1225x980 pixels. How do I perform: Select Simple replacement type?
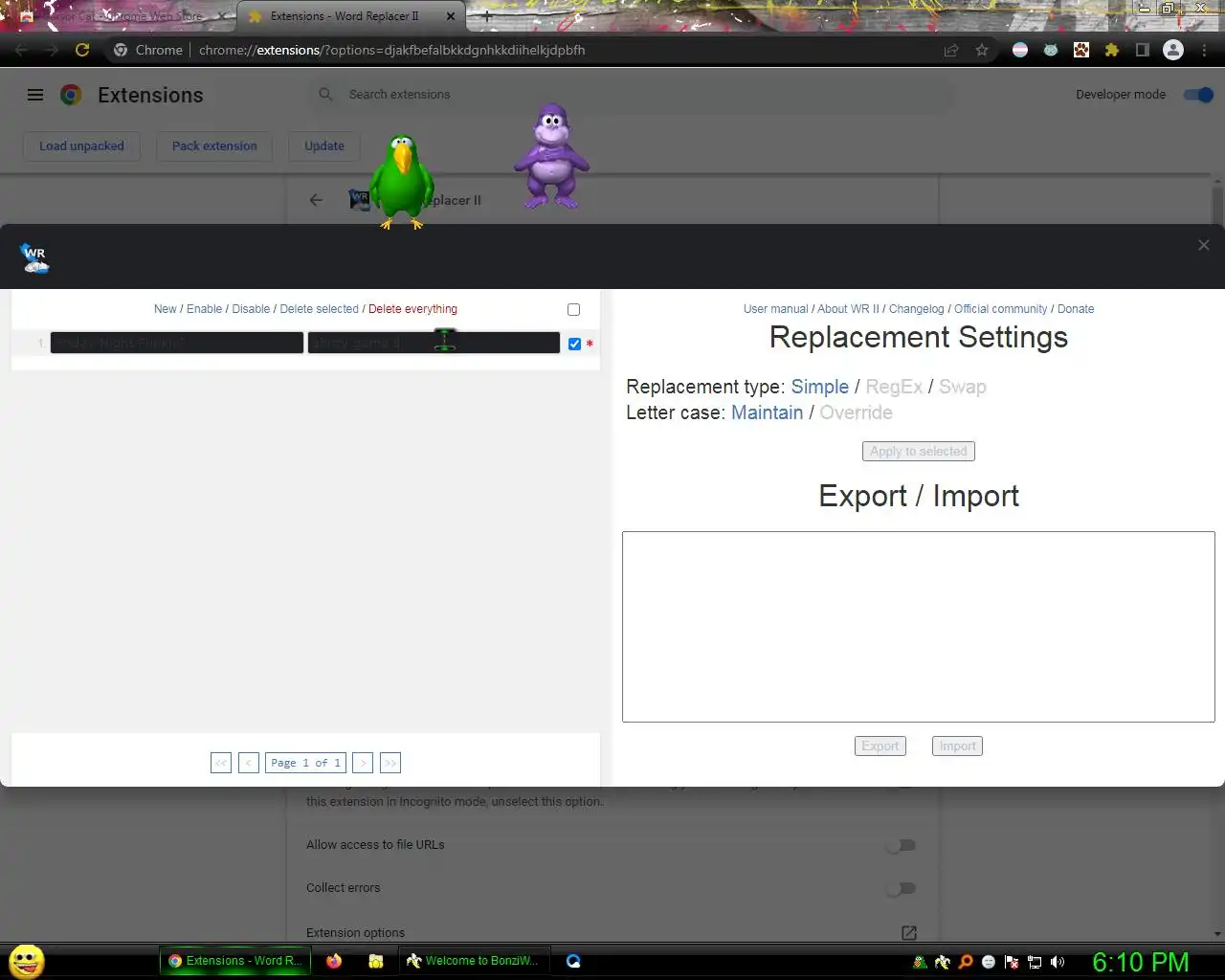coord(819,387)
